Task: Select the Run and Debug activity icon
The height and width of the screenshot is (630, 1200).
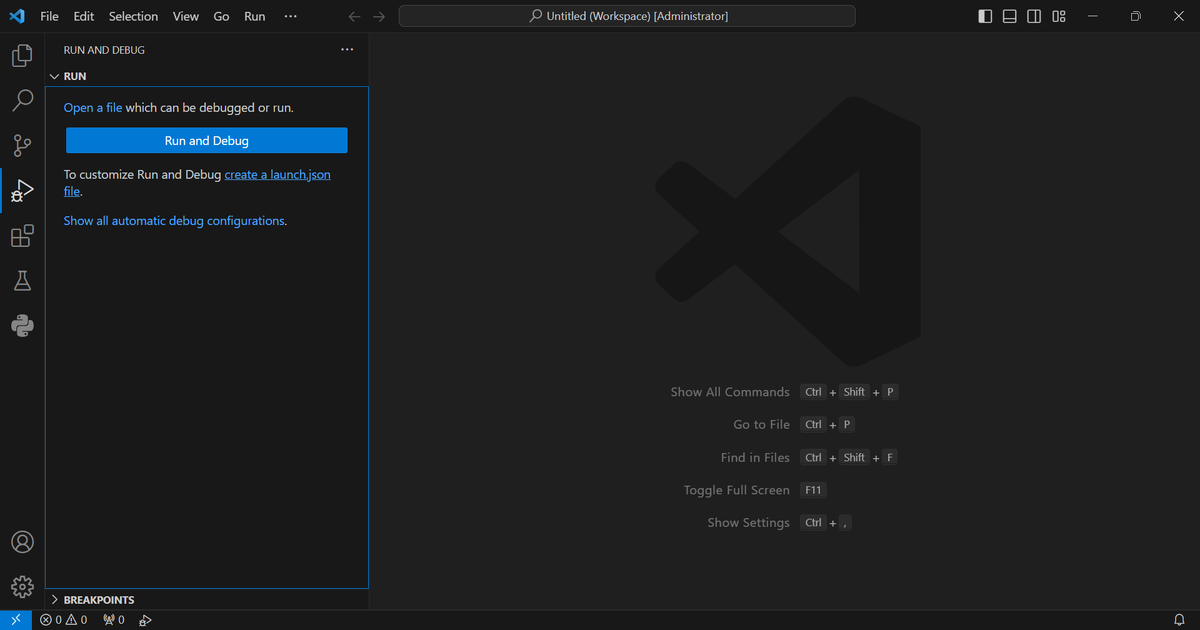Action: point(22,191)
